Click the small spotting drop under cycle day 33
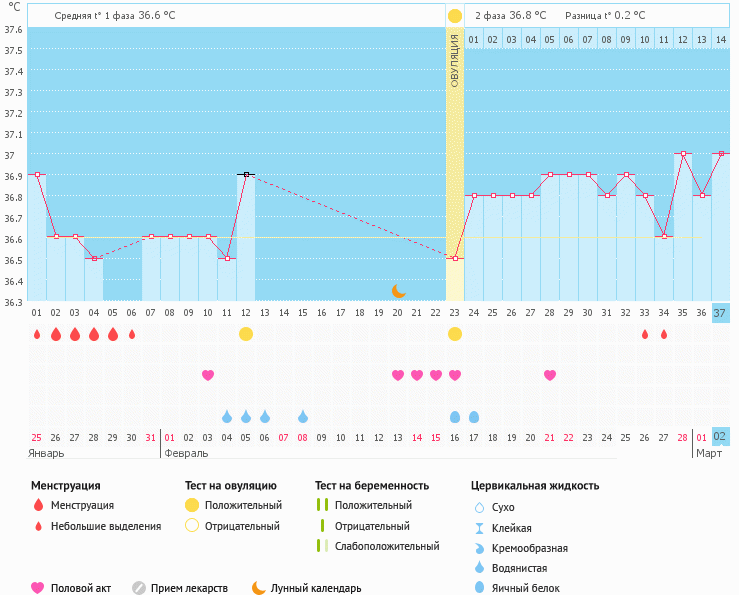Image resolution: width=739 pixels, height=595 pixels. (x=645, y=334)
